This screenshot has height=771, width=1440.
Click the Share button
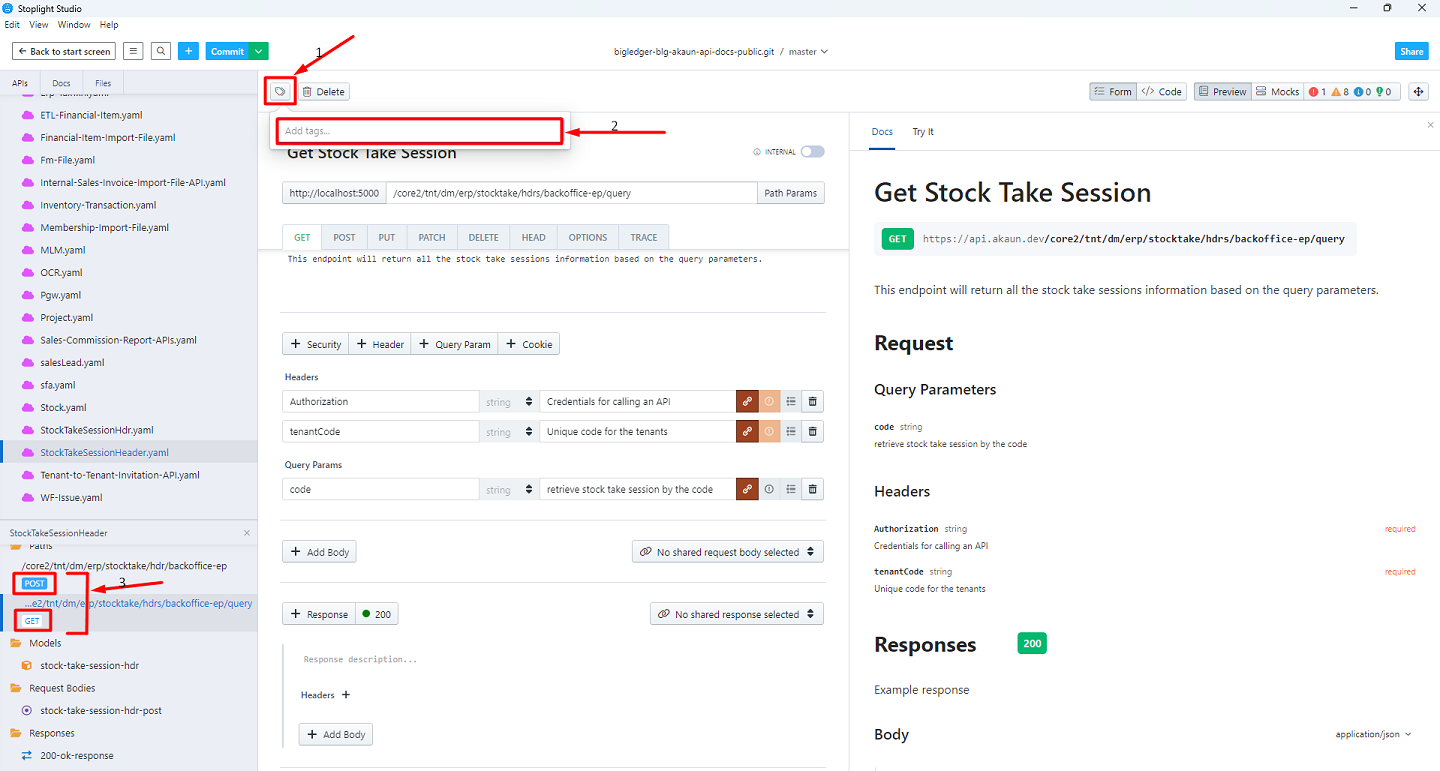click(x=1411, y=51)
